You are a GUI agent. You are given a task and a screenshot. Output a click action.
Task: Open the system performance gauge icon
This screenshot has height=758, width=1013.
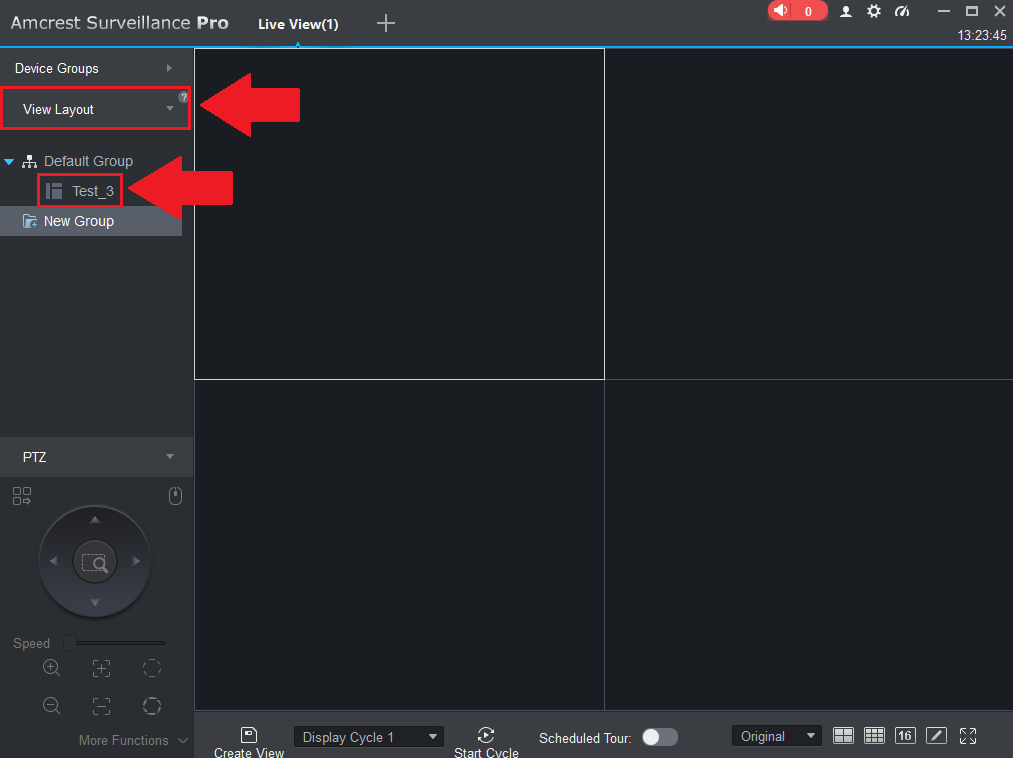click(x=903, y=11)
